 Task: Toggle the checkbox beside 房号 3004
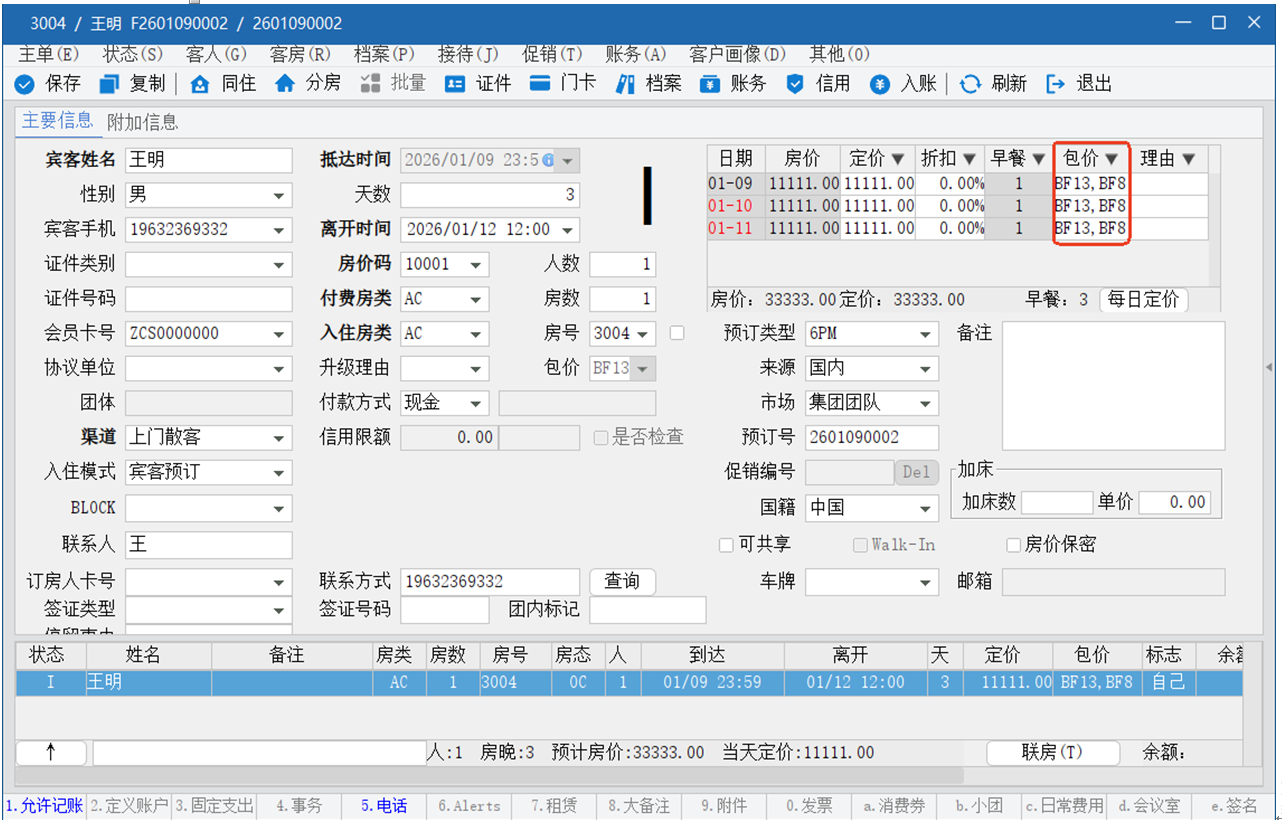coord(677,333)
